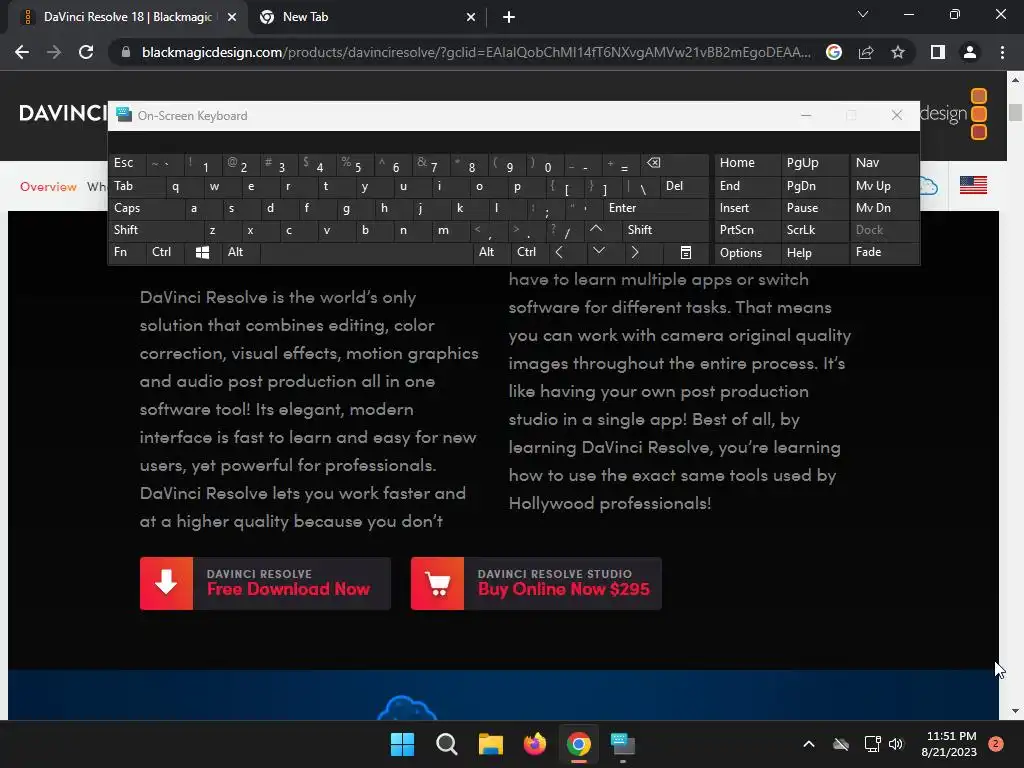
Task: Click the Buy Online Now $295 button
Action: click(x=536, y=583)
